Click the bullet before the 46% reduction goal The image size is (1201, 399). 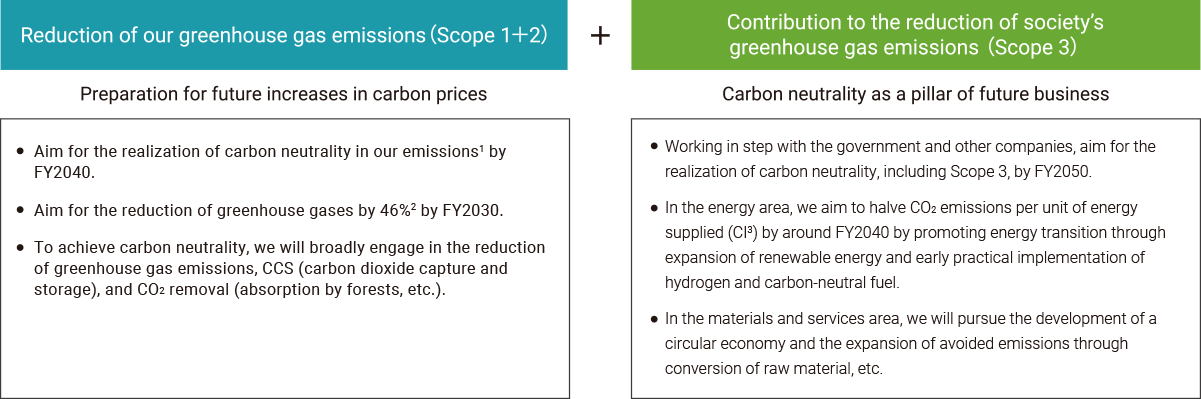pos(22,210)
